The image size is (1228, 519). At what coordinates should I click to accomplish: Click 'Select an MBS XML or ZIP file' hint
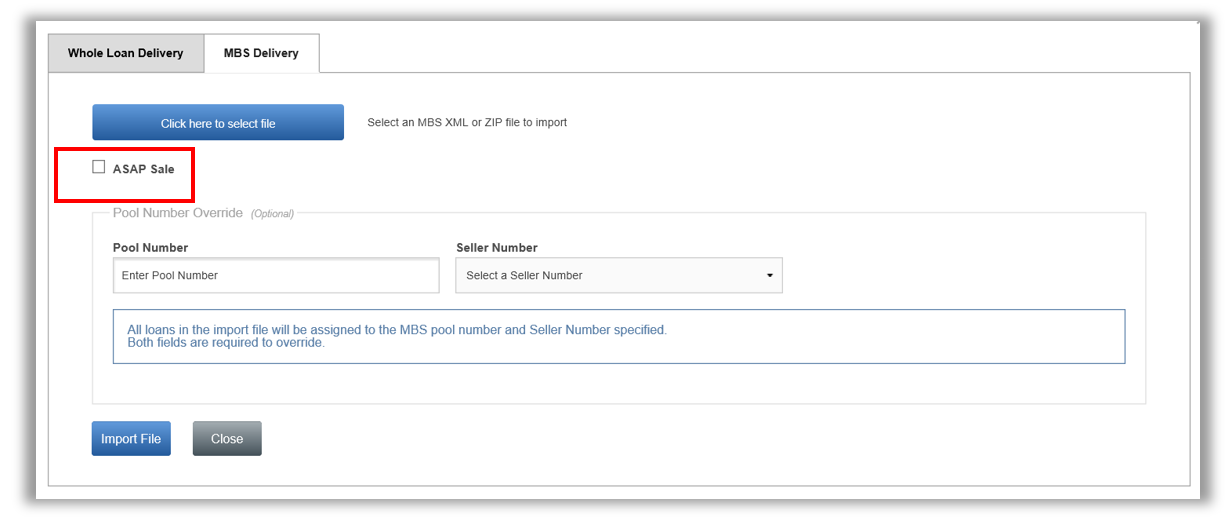click(x=467, y=123)
